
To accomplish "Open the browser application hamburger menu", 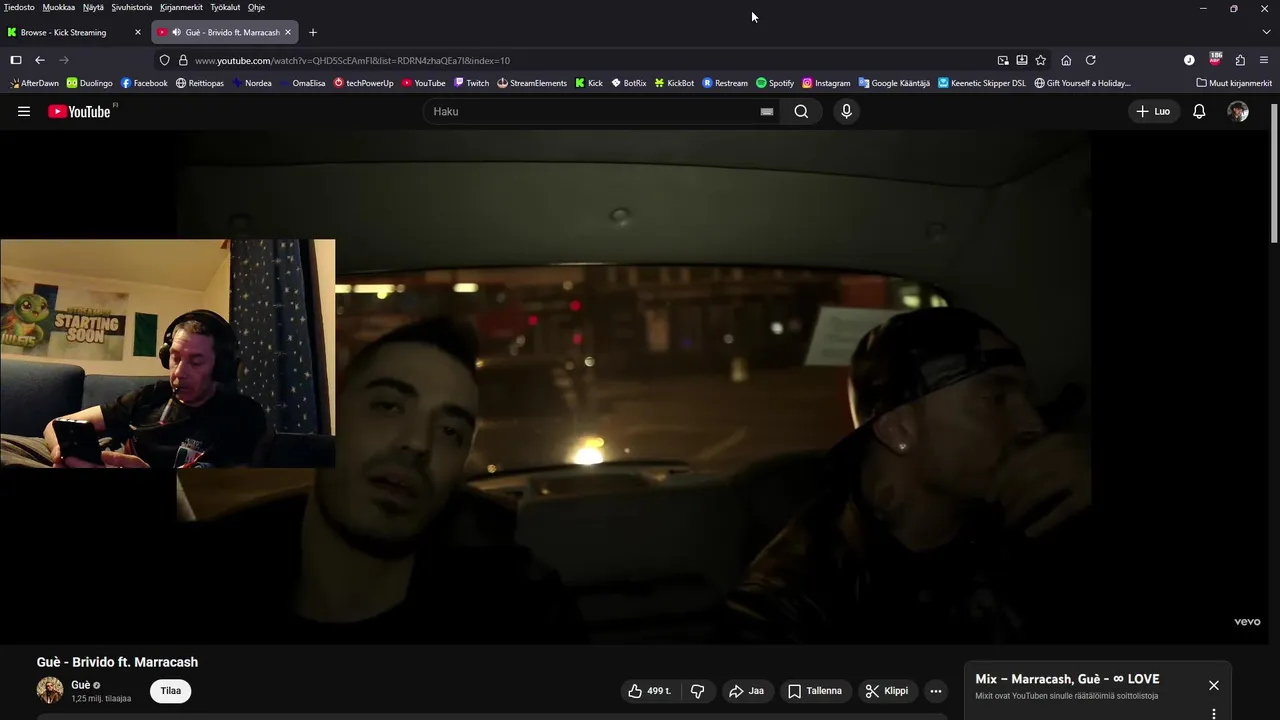I will tap(1264, 60).
